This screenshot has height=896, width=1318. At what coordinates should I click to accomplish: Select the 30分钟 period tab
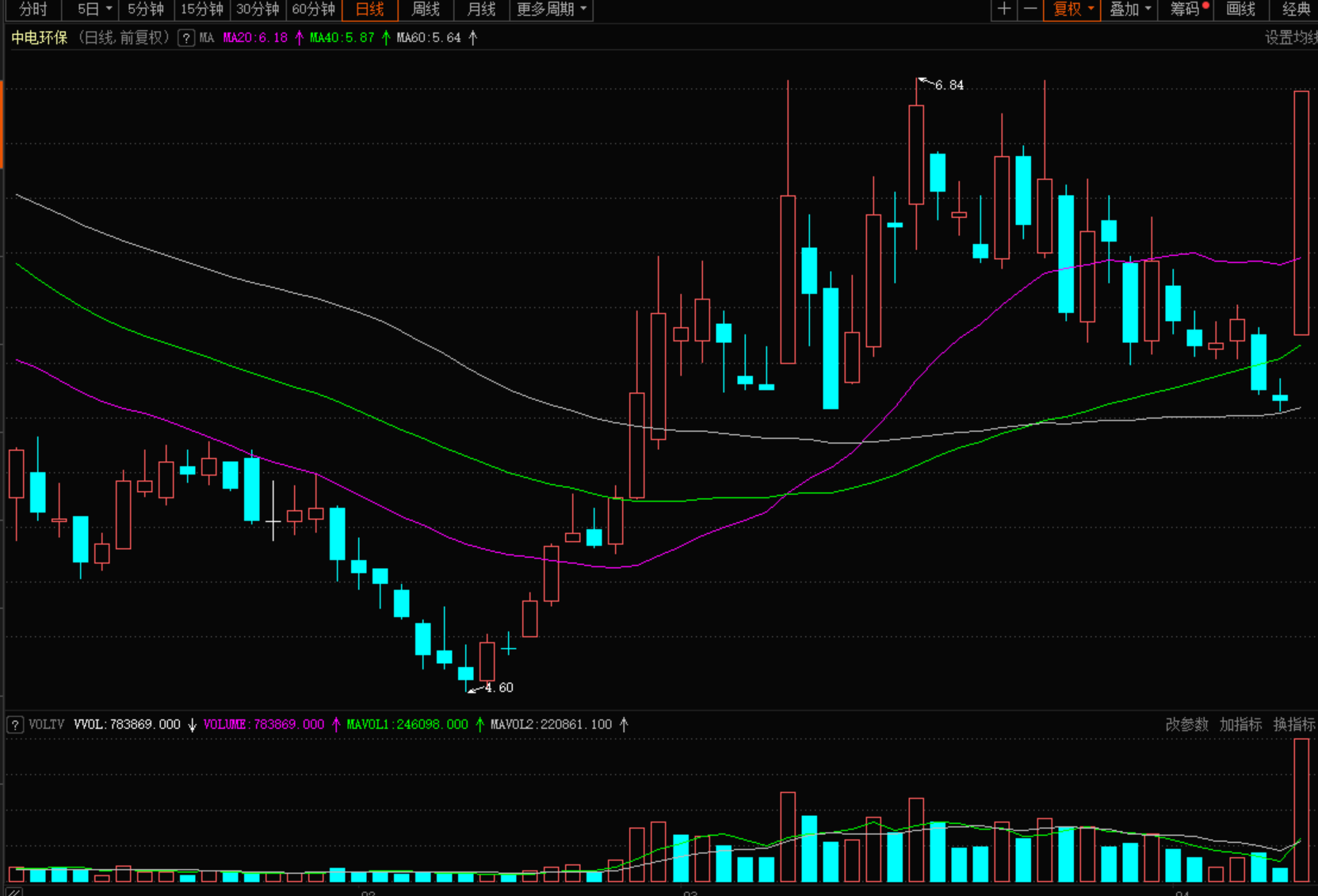click(258, 10)
